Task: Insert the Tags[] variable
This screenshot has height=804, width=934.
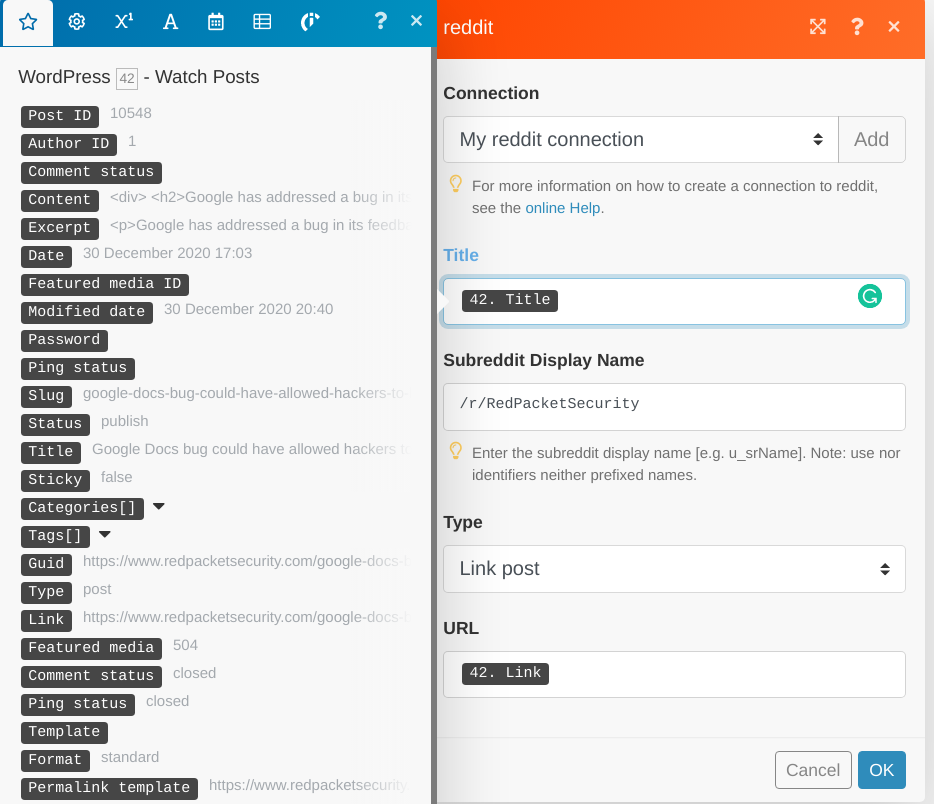Action: tap(55, 536)
